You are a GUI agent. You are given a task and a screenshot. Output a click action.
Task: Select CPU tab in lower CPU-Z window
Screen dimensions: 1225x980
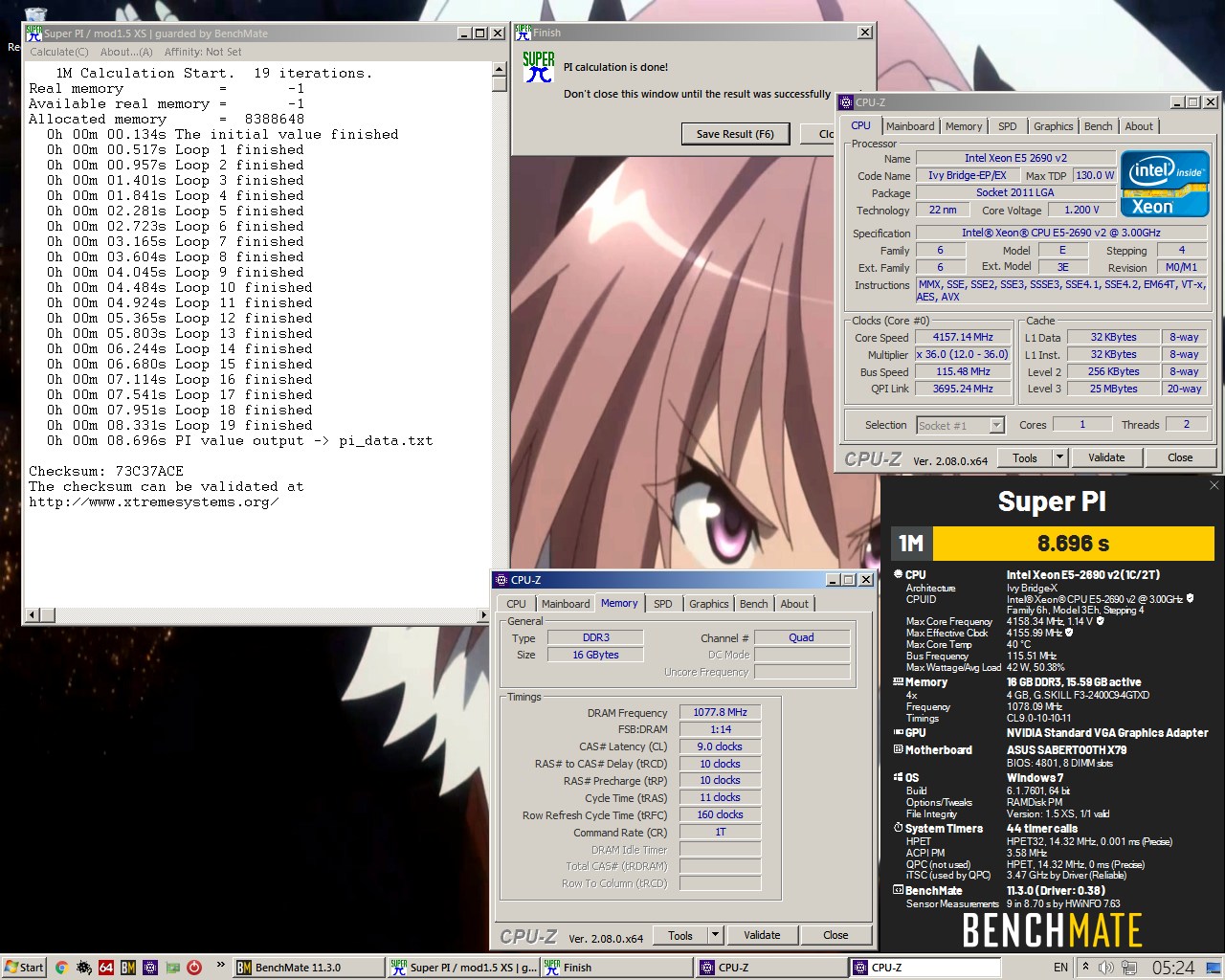tap(516, 604)
